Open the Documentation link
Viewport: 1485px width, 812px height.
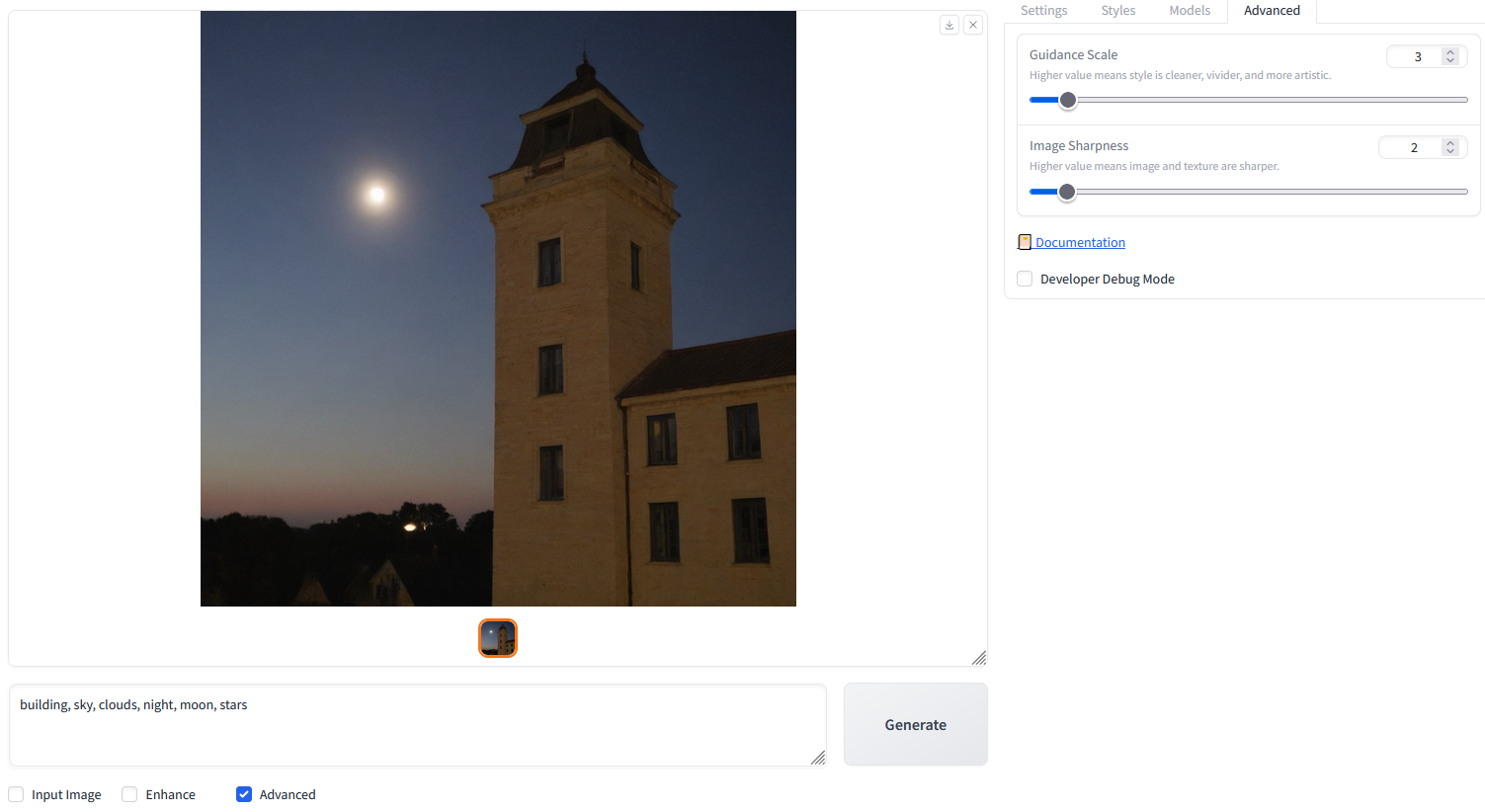click(1080, 242)
